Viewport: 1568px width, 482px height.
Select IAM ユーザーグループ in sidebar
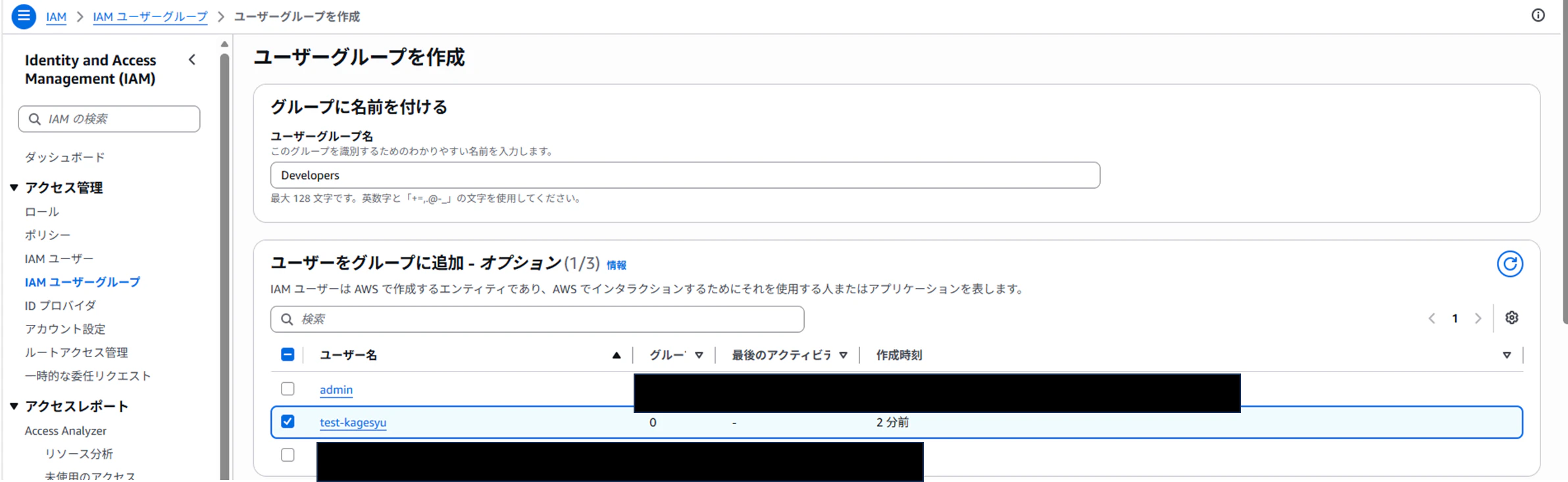point(82,282)
